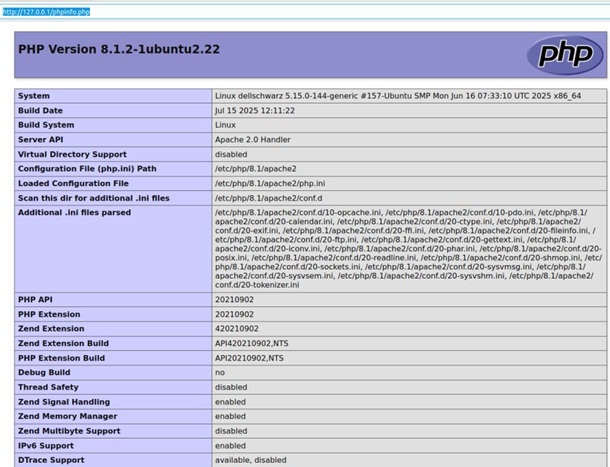Select the Zend Signal Handling label
The image size is (610, 467).
(x=64, y=402)
